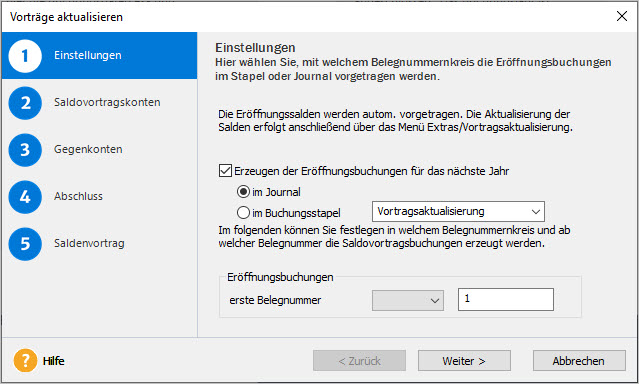Click the Einstellungen heading in content pane
Viewport: 639px width, 384px height.
tap(255, 48)
